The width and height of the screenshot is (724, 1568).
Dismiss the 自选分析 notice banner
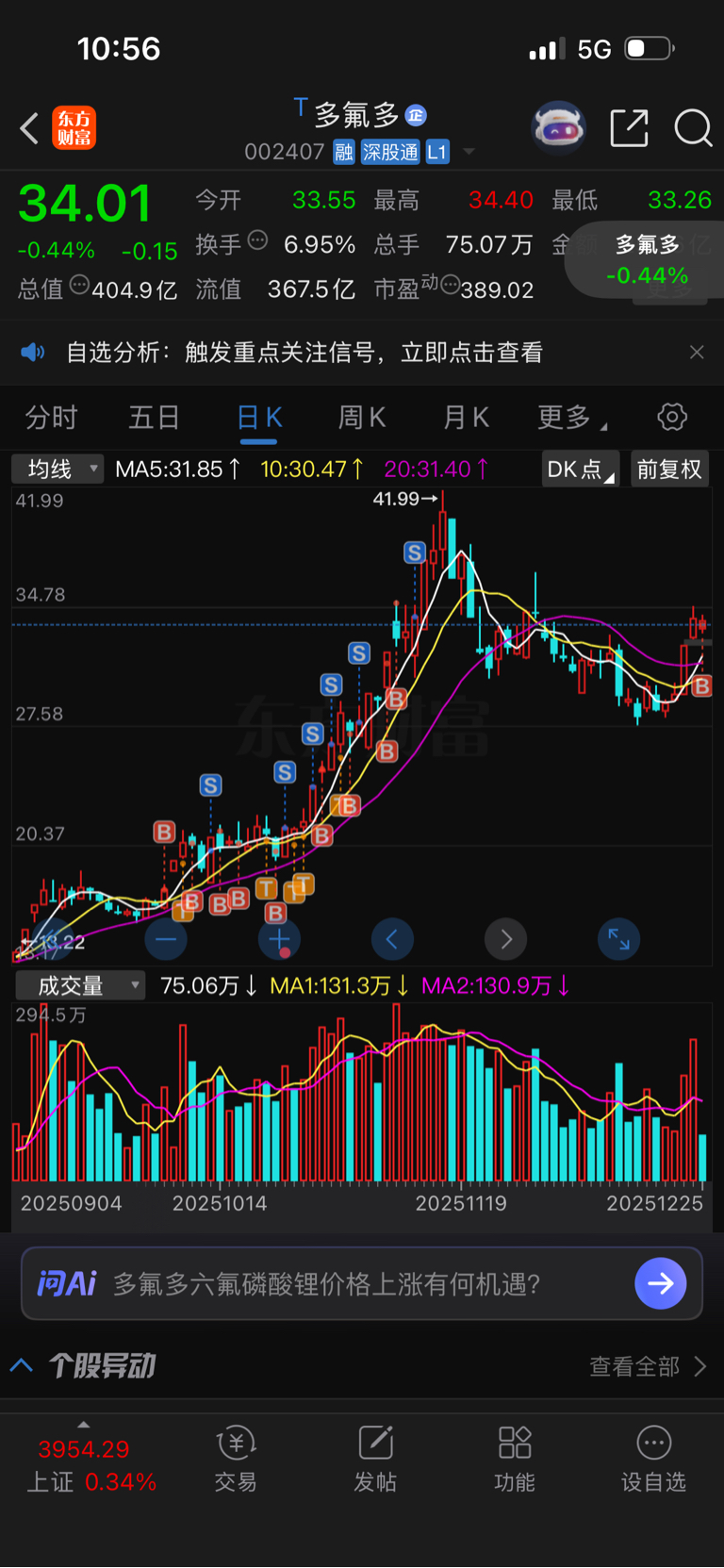point(697,353)
